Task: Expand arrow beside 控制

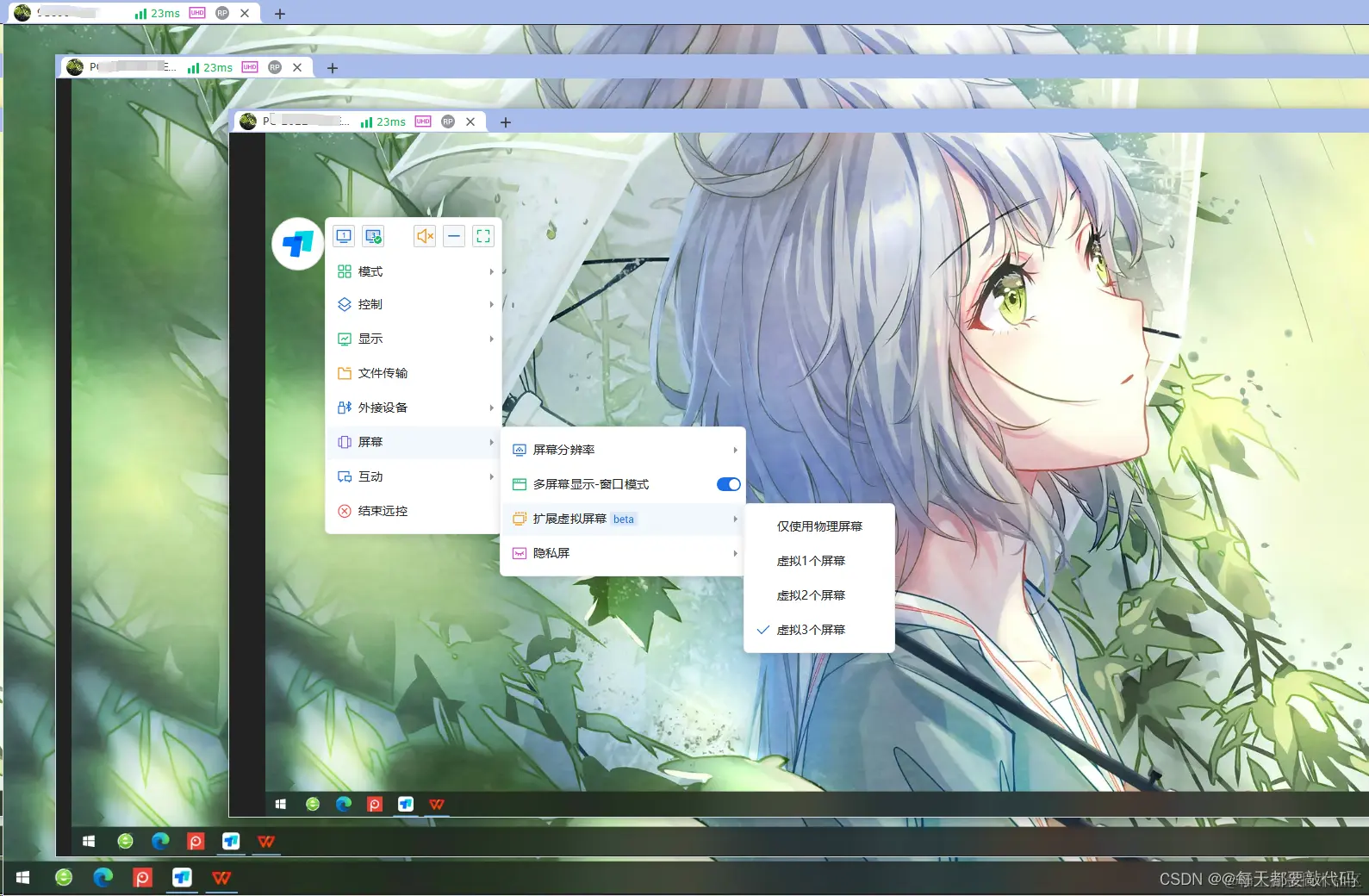Action: (x=491, y=304)
